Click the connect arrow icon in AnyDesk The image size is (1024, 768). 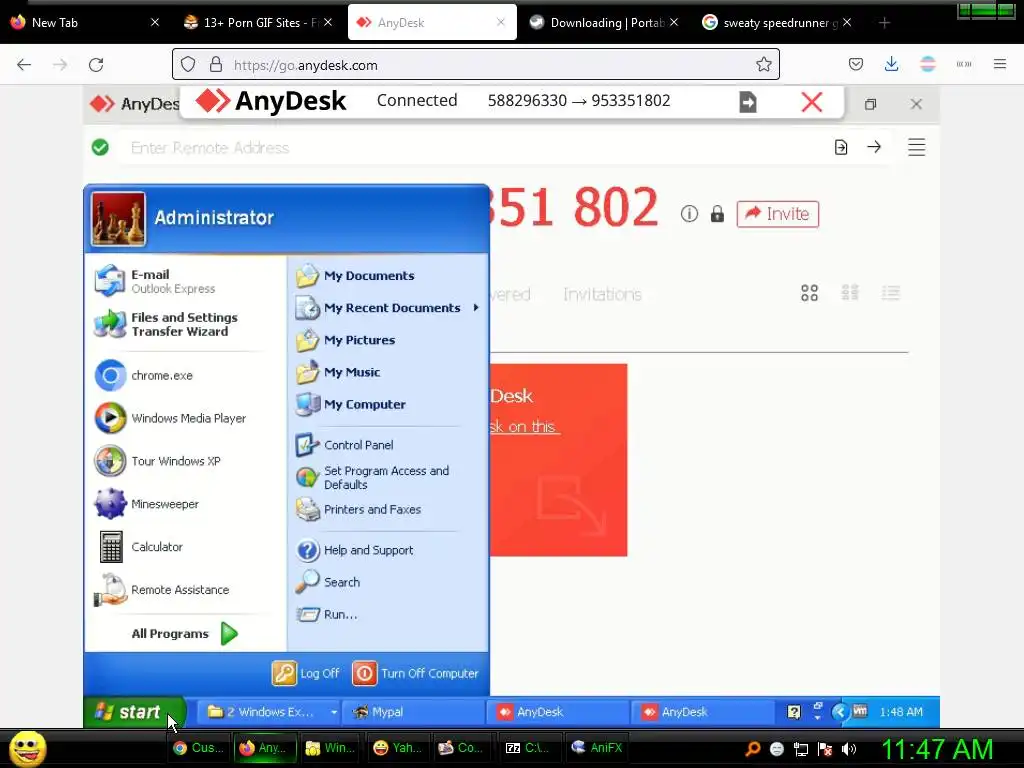click(x=874, y=148)
